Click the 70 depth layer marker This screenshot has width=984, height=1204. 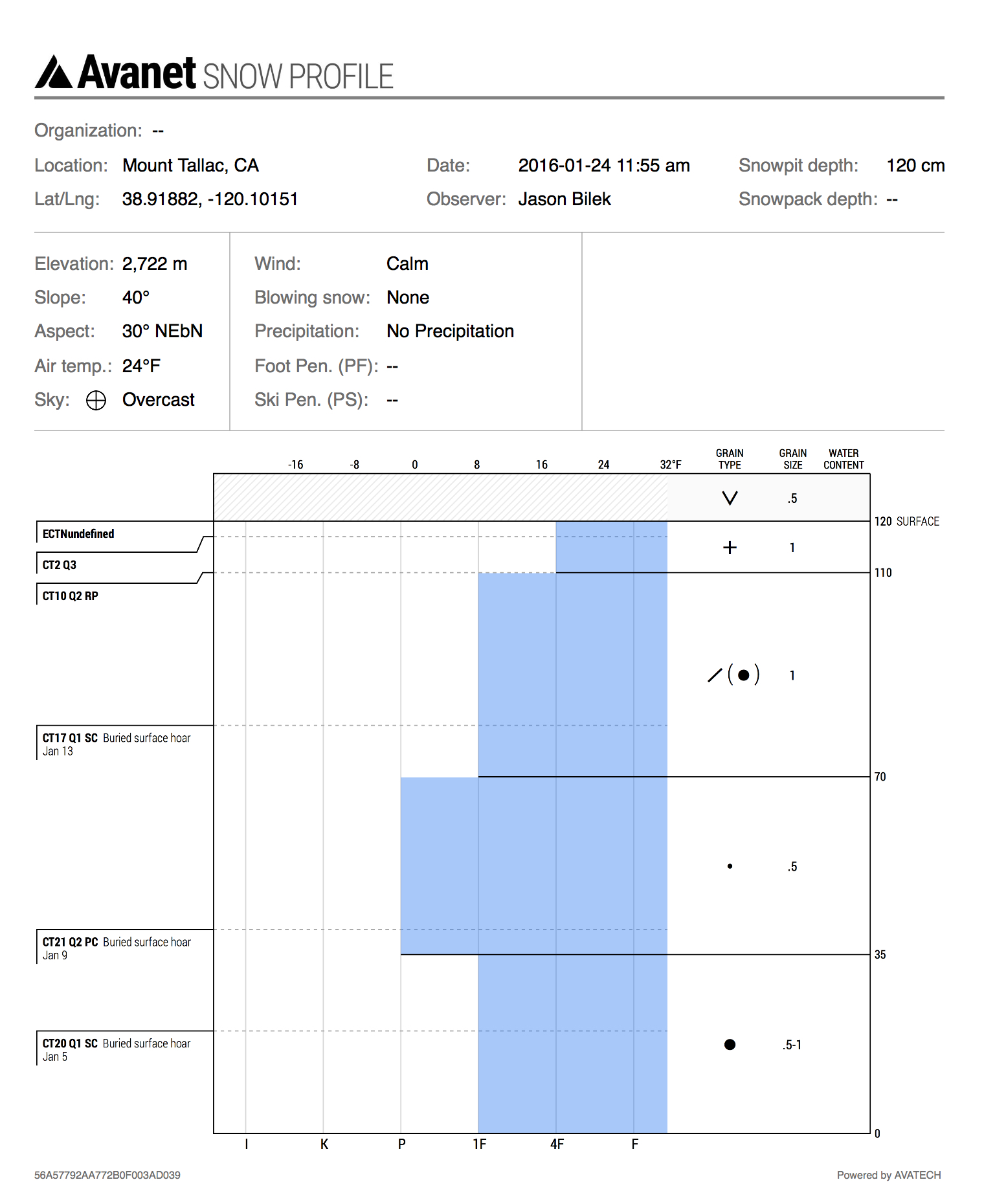pos(880,777)
